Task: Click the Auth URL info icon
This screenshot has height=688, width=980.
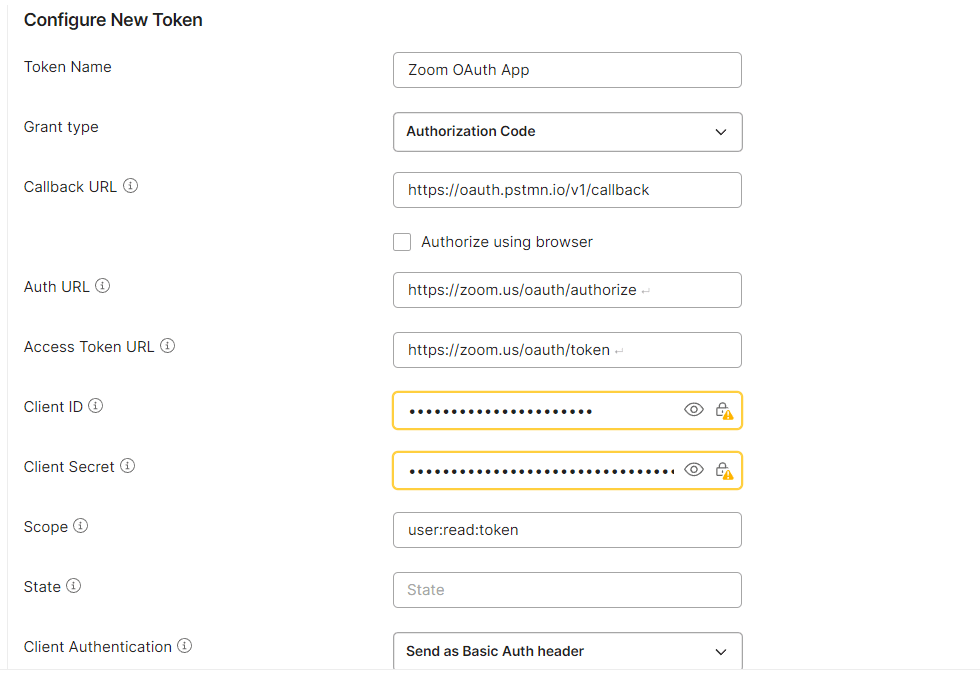Action: (x=103, y=286)
